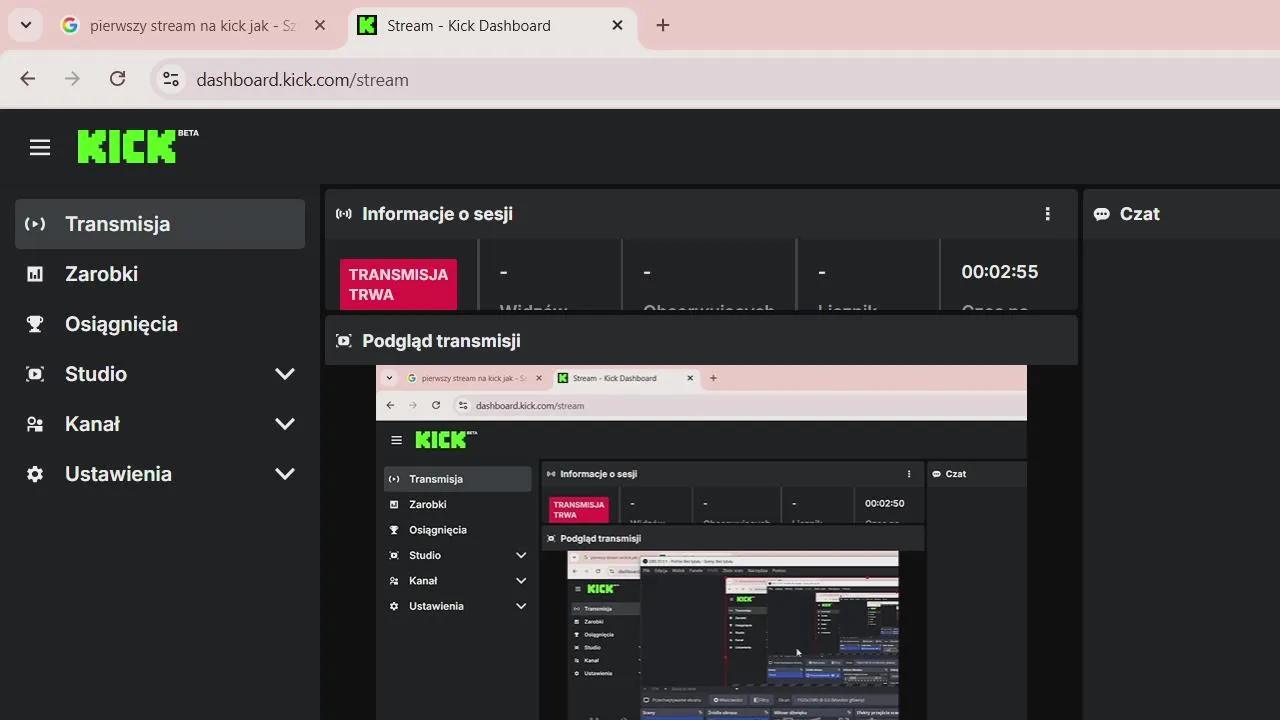Click the TRANSMISJA TRWA status badge
The height and width of the screenshot is (720, 1280).
(x=398, y=284)
